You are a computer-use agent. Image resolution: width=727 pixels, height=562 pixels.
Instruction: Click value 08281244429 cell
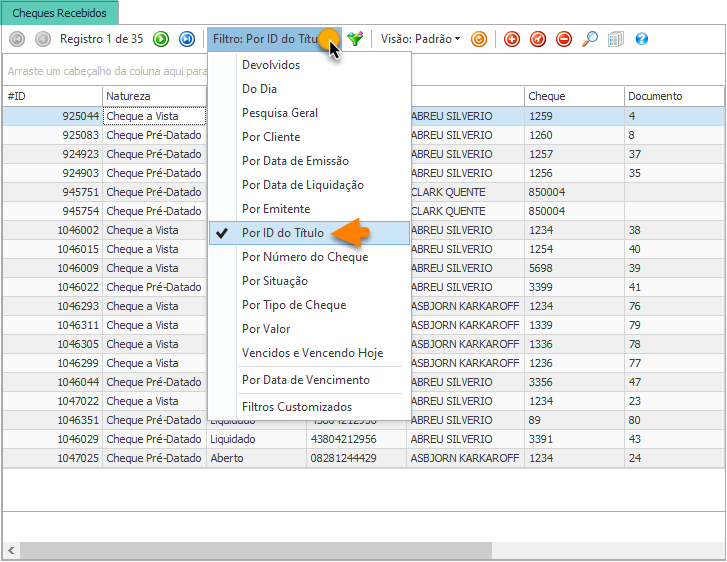[356, 458]
